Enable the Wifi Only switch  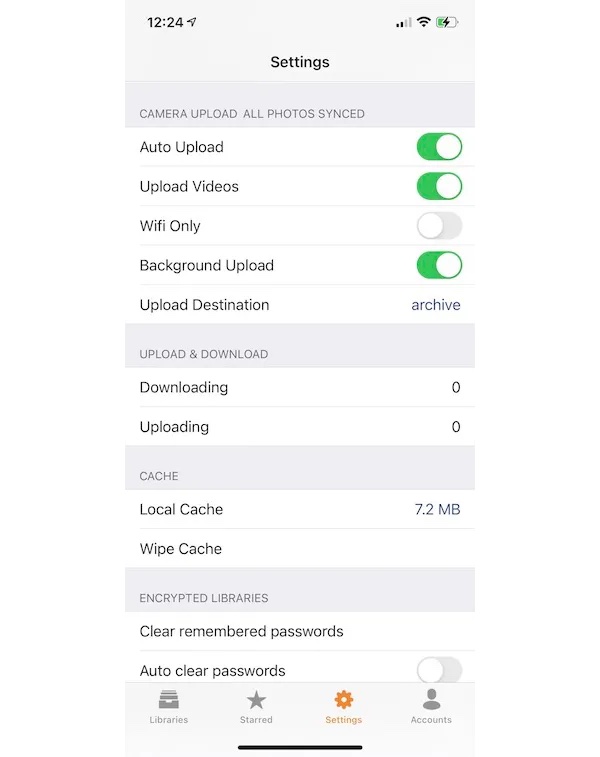[439, 226]
